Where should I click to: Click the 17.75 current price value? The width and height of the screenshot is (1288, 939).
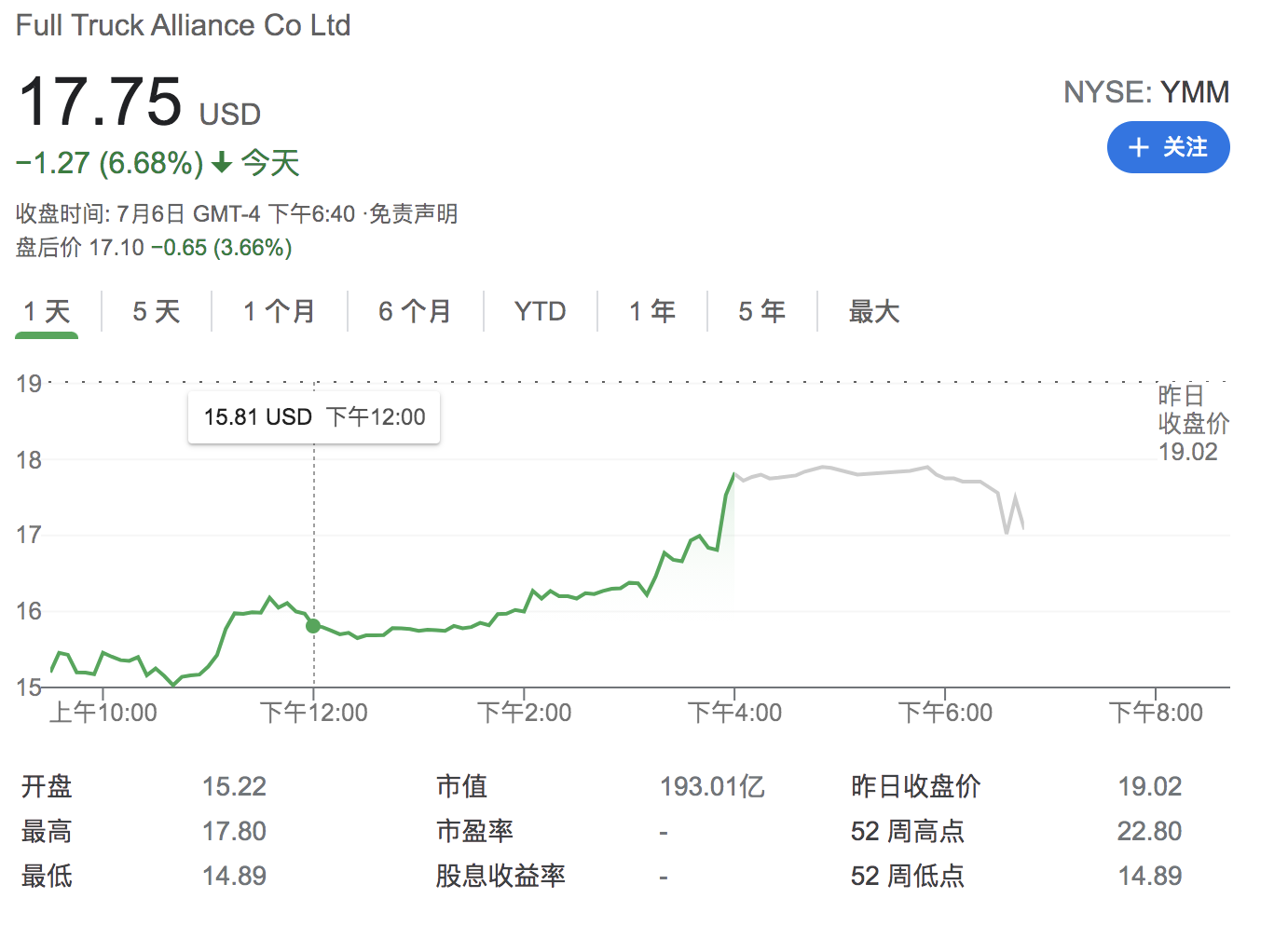click(100, 102)
